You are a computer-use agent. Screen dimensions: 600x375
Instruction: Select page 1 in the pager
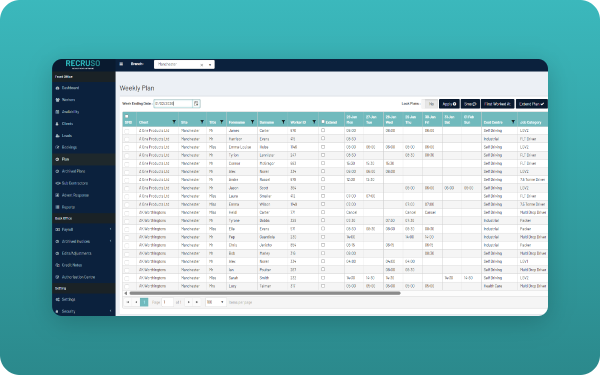pos(144,302)
